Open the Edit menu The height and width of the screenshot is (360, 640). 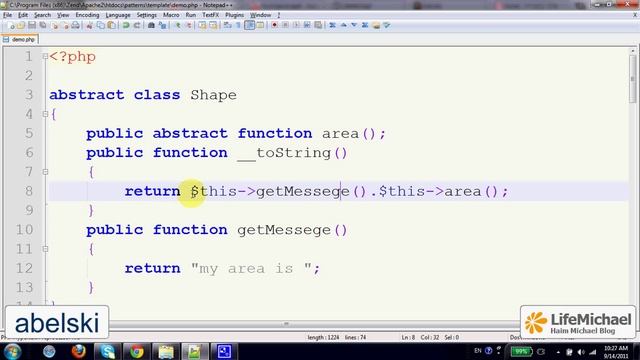(23, 15)
